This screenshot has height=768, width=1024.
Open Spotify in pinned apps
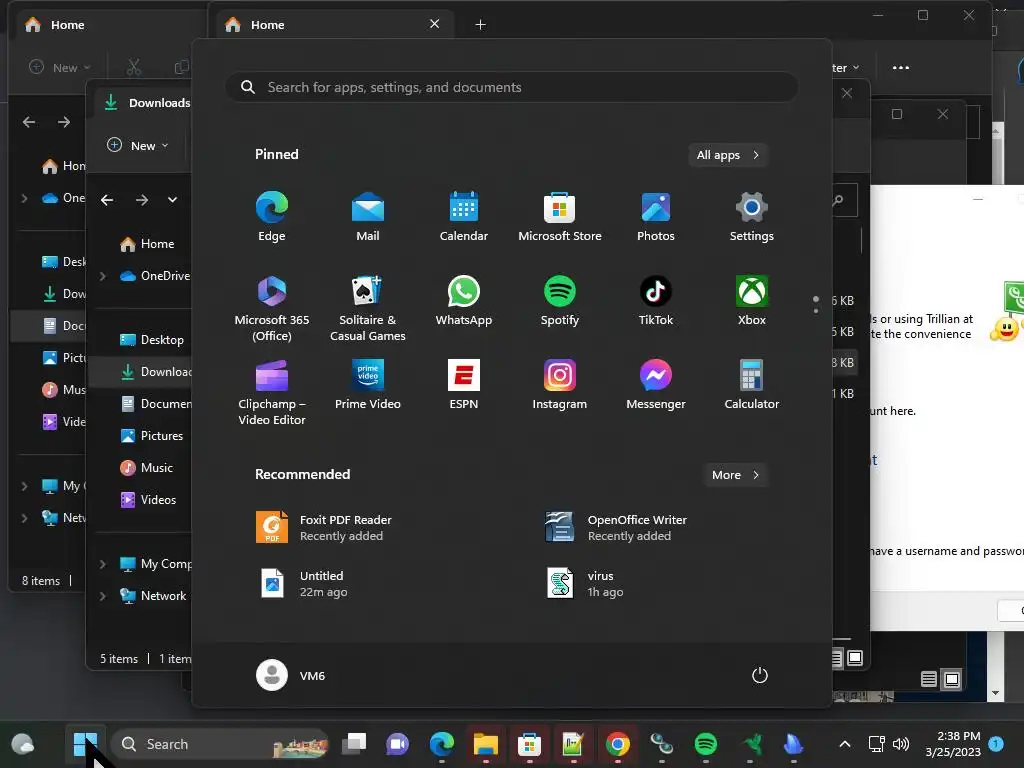click(560, 301)
